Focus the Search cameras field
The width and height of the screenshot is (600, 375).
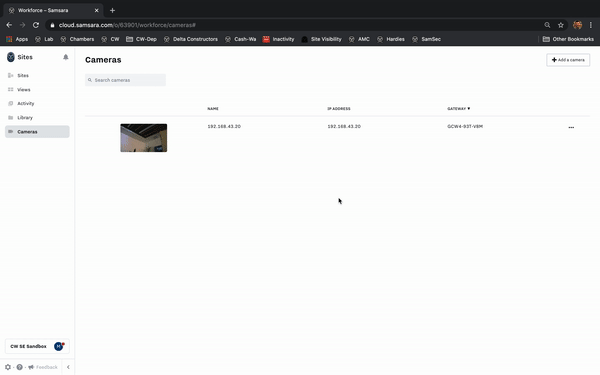tap(125, 80)
